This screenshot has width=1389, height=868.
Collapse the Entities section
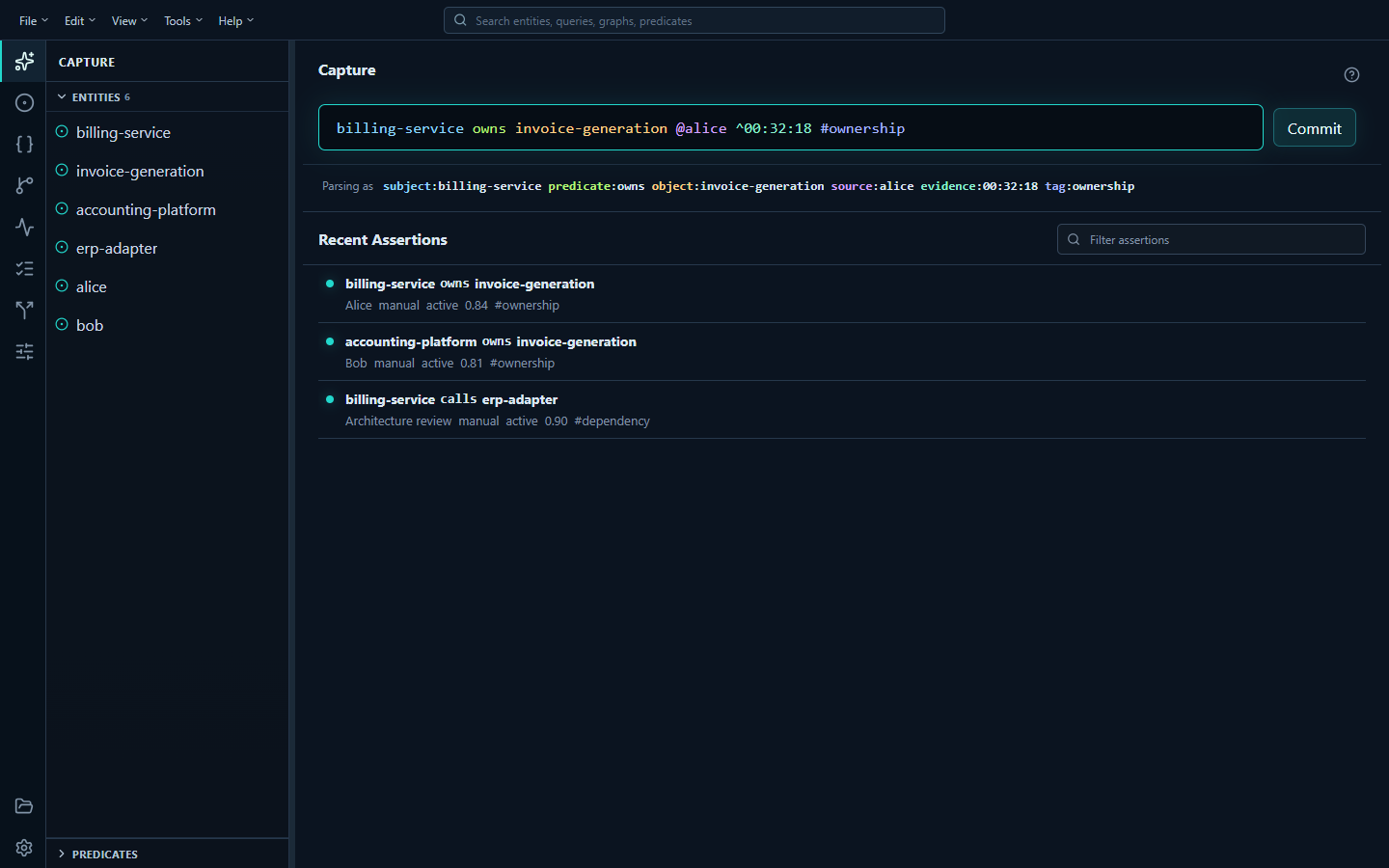[167, 97]
